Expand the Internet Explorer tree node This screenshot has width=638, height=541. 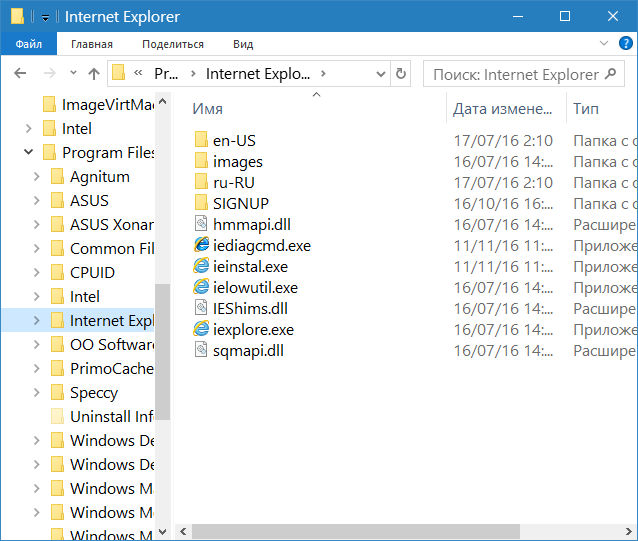pyautogui.click(x=36, y=321)
